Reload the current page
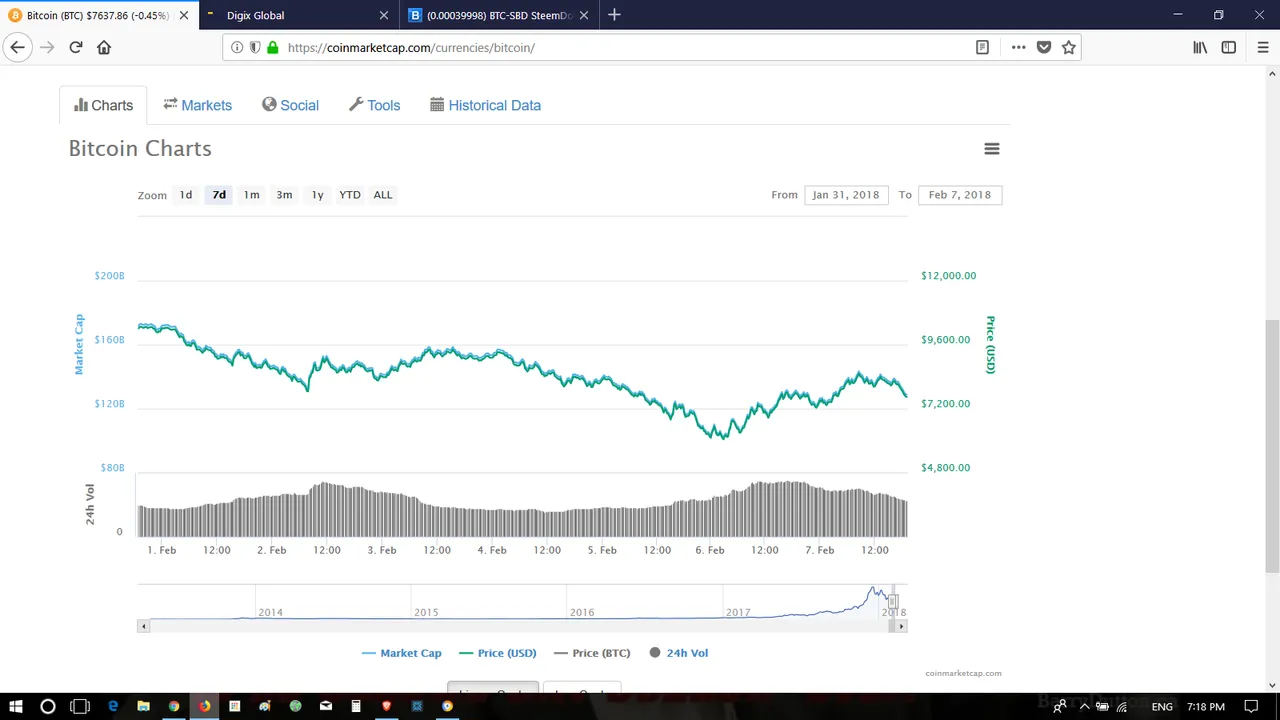Screen dimensions: 1280x720 click(x=75, y=47)
